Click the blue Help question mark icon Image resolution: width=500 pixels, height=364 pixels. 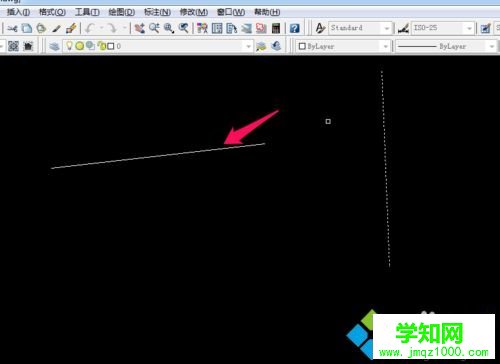pyautogui.click(x=294, y=28)
